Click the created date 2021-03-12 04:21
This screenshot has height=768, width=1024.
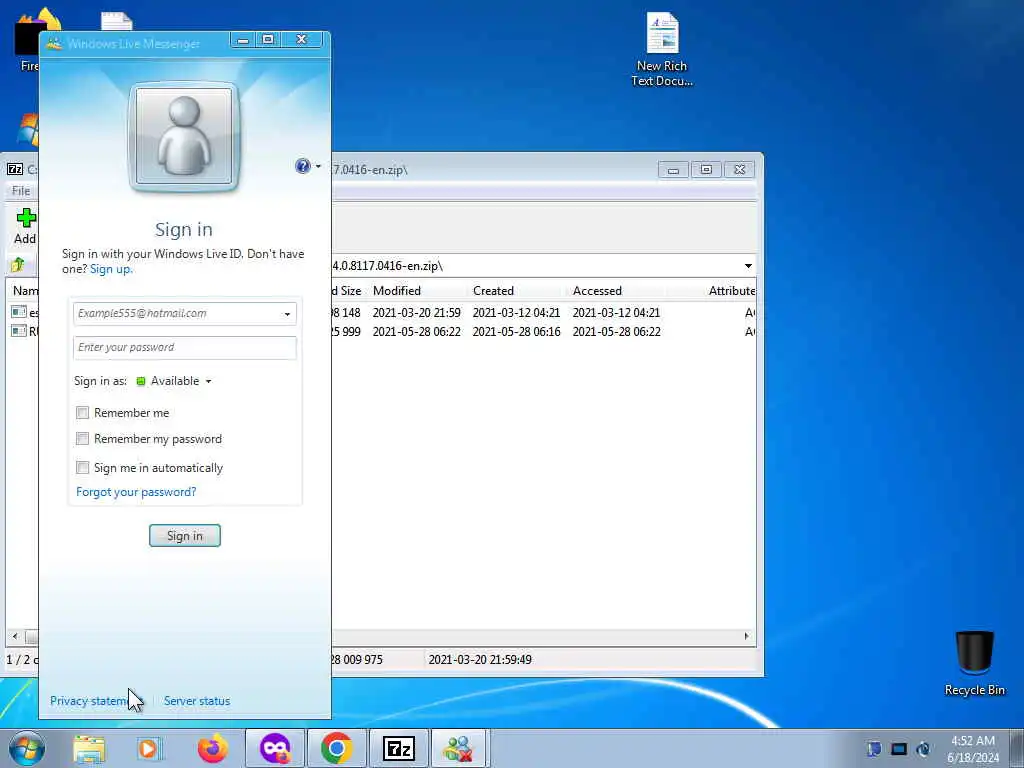coord(516,313)
